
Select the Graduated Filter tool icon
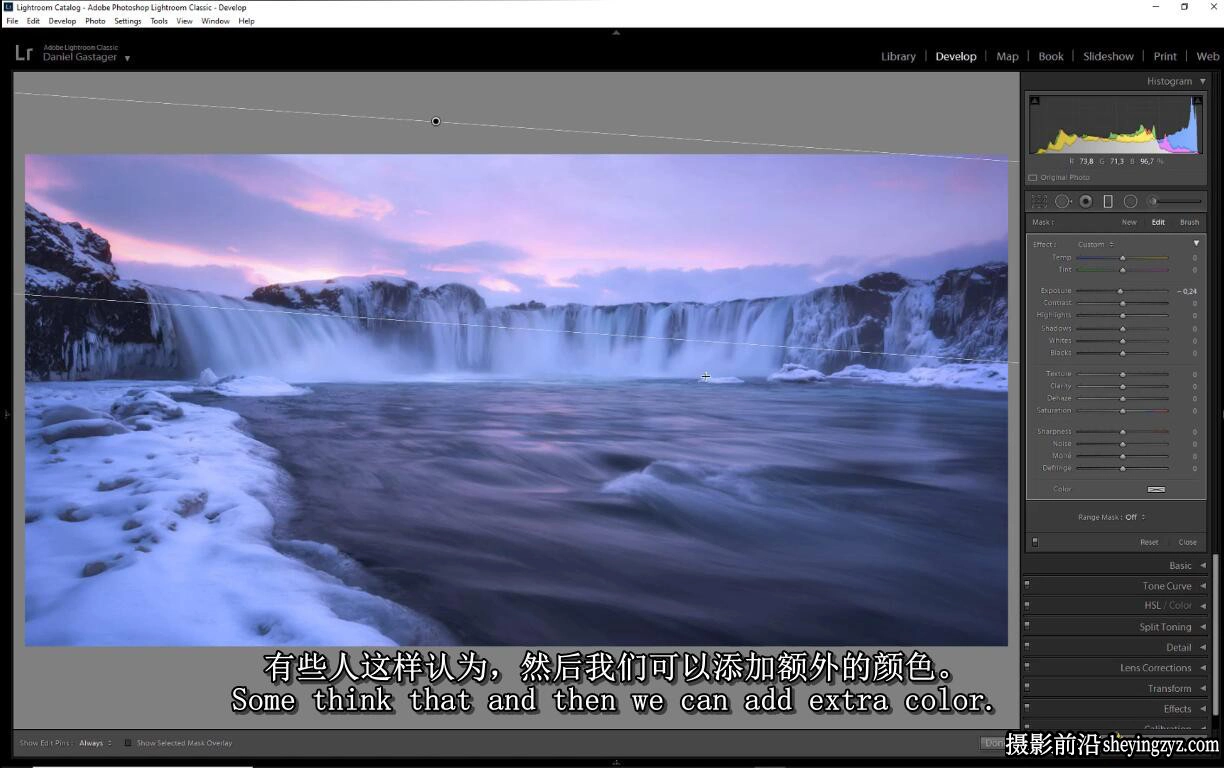(x=1108, y=201)
